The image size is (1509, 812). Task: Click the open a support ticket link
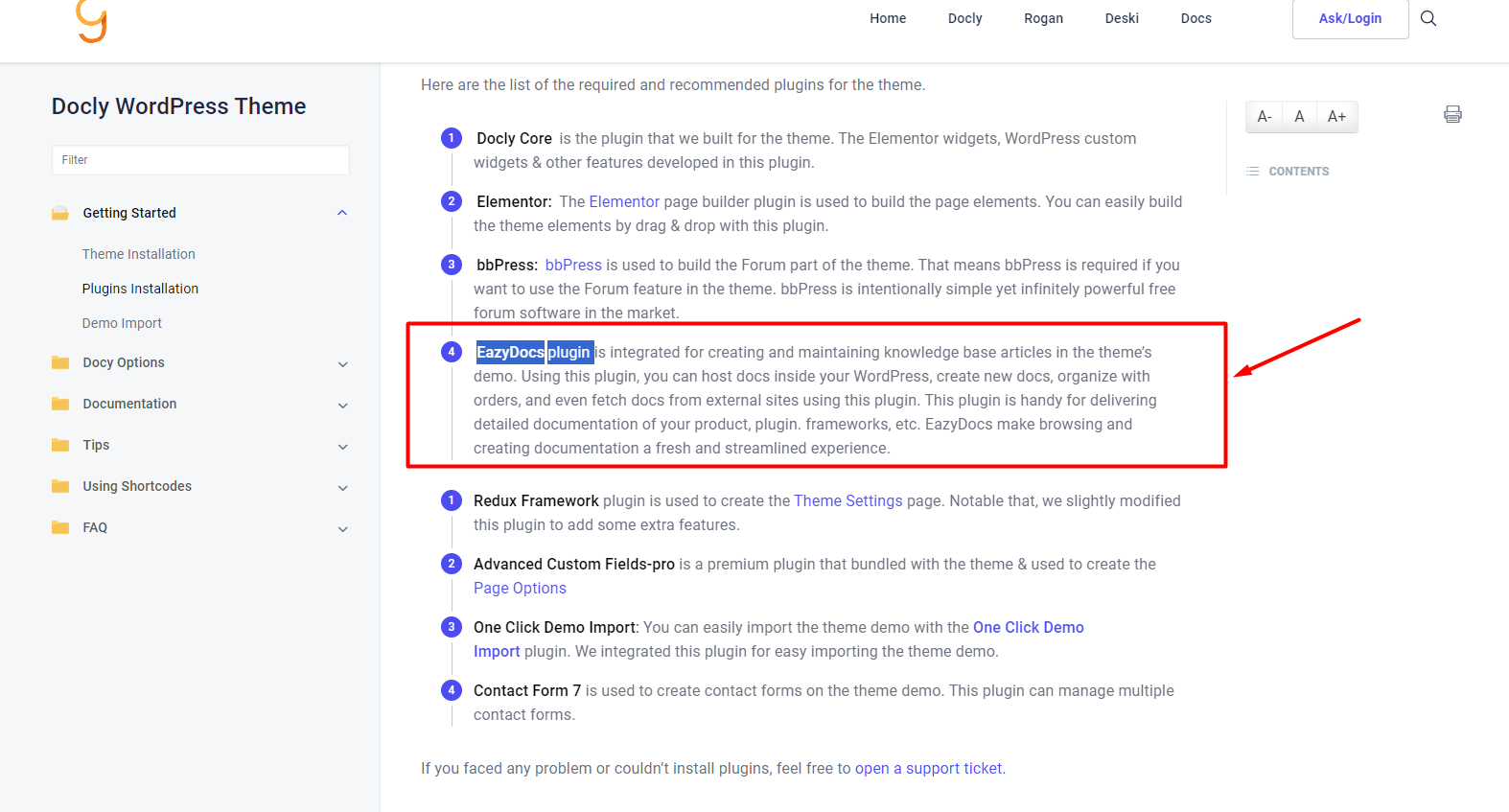(928, 768)
